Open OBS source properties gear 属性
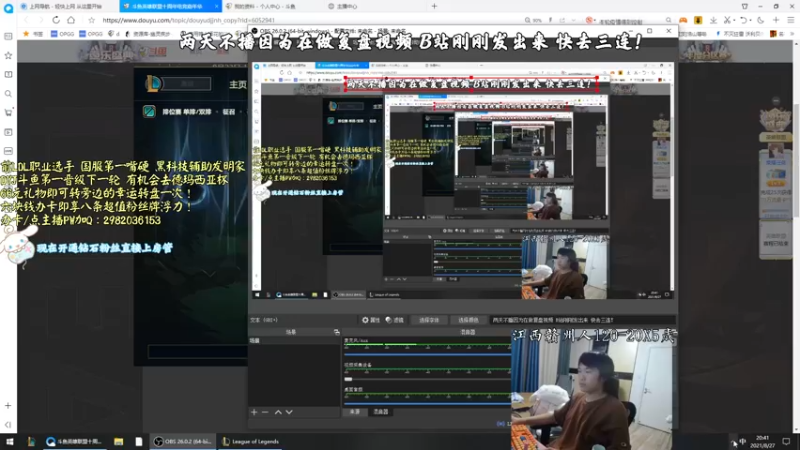This screenshot has height=450, width=800. 371,320
